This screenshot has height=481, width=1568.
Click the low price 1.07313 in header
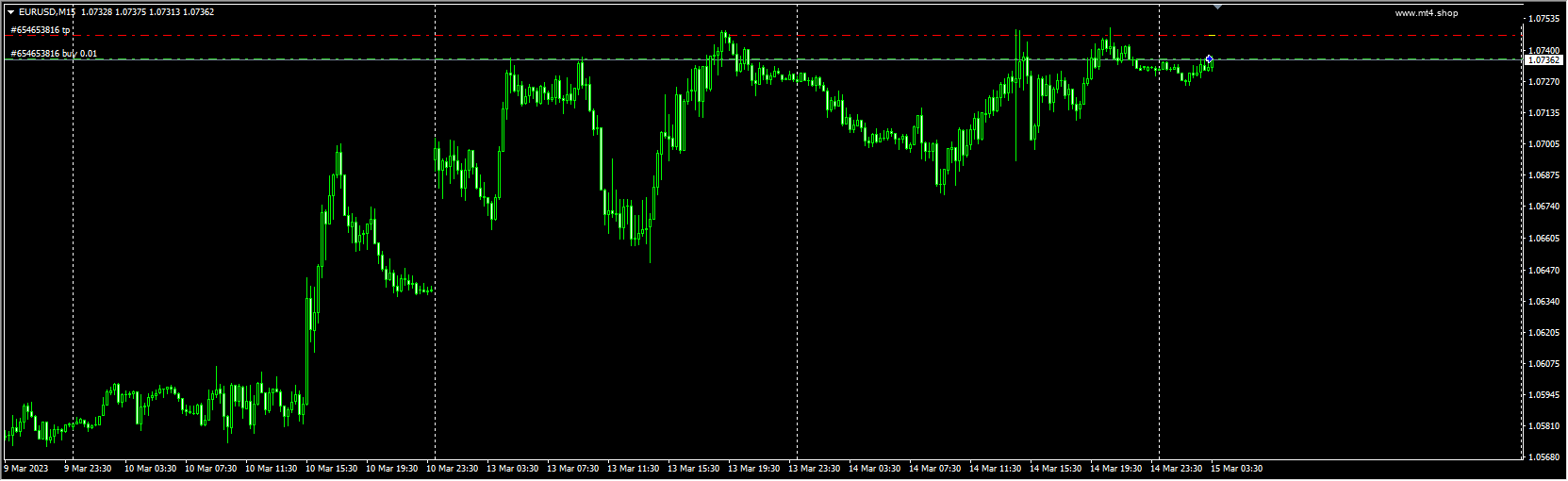point(164,12)
